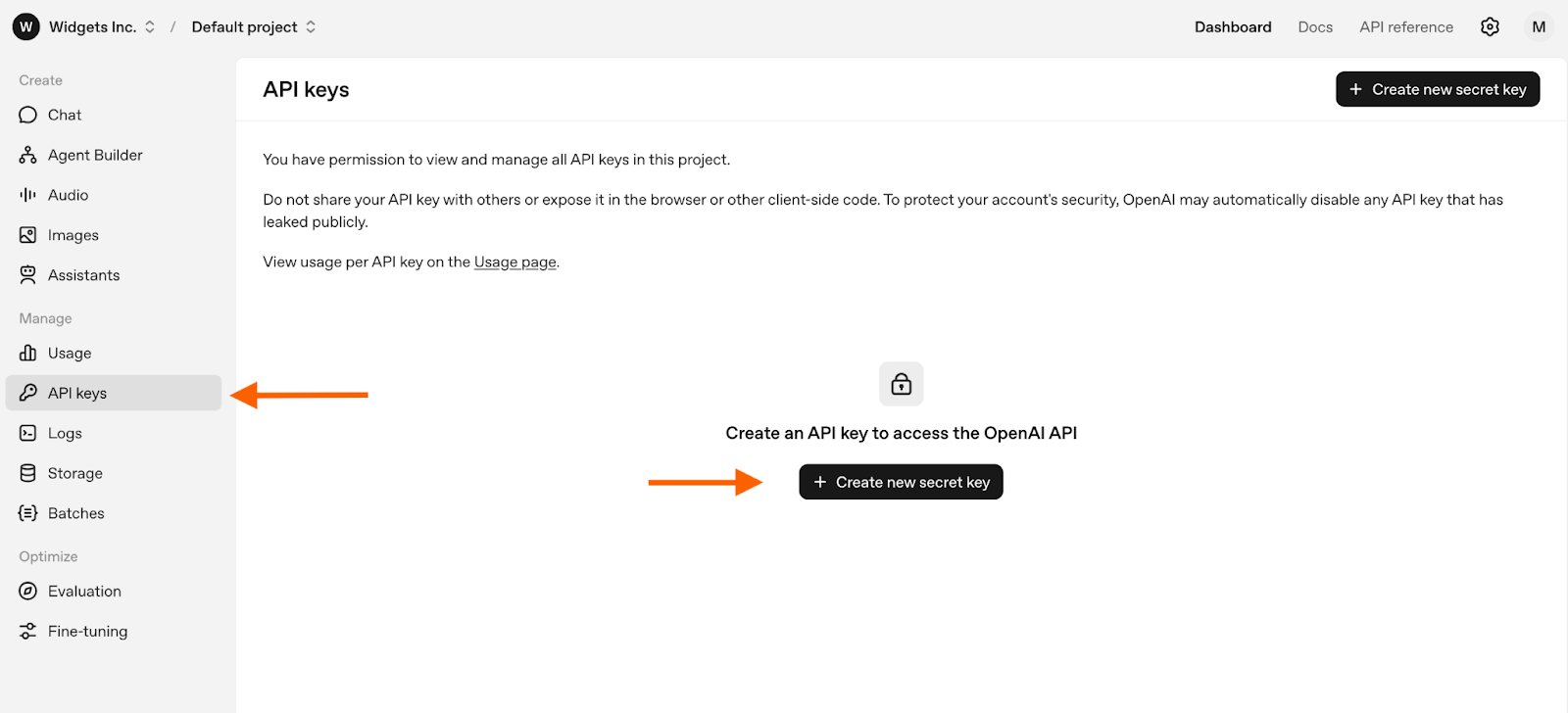The height and width of the screenshot is (713, 1568).
Task: Select the Audio waveform icon
Action: pyautogui.click(x=27, y=195)
